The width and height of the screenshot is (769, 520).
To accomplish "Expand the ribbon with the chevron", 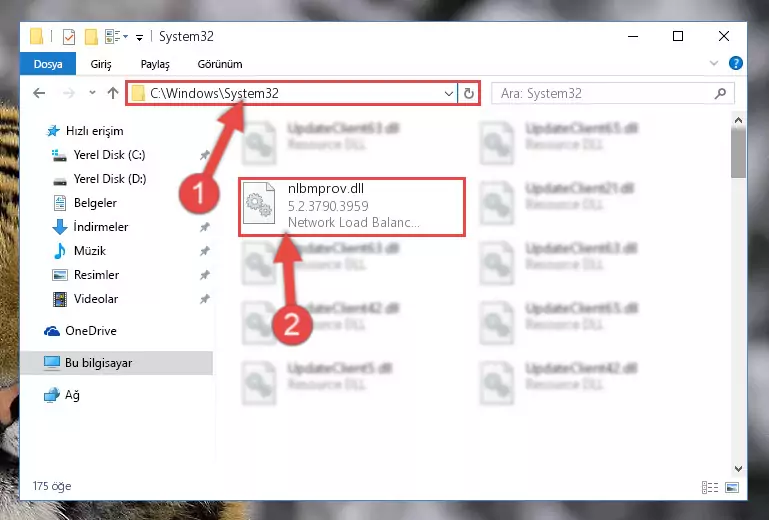I will click(x=714, y=63).
